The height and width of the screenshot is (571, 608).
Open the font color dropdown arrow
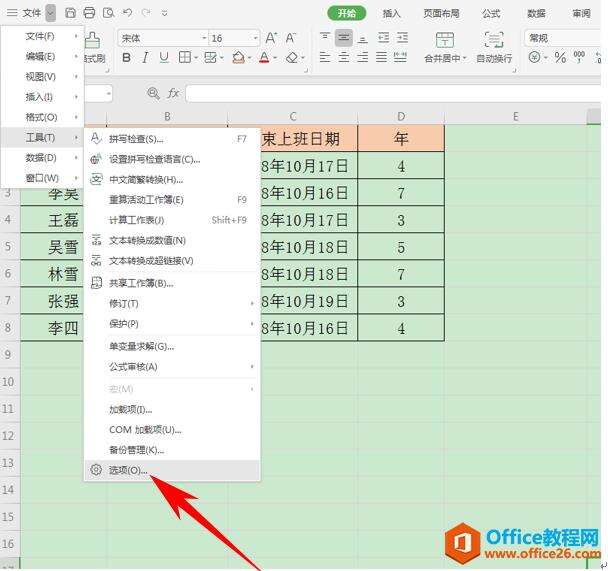coord(275,58)
